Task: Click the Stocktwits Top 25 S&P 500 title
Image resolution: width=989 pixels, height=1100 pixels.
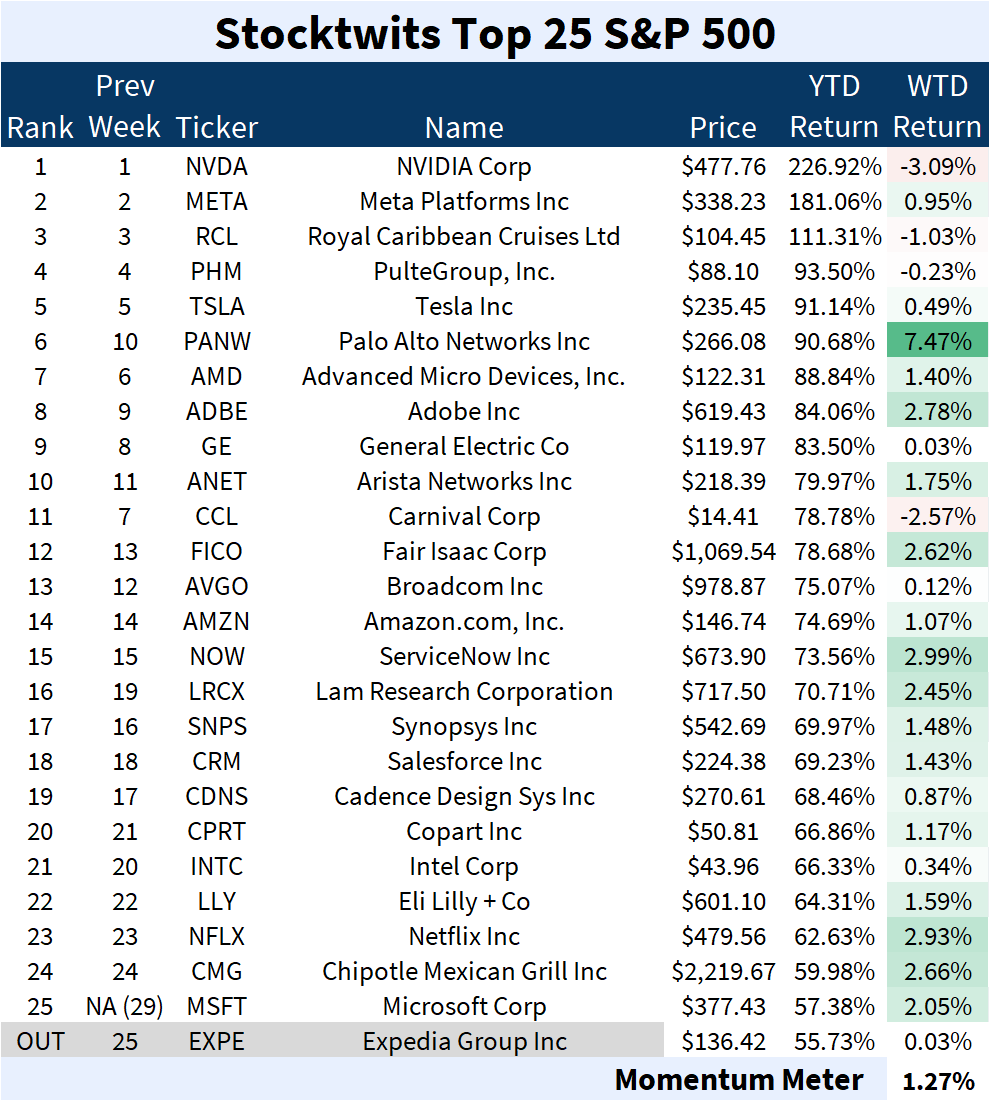Action: coord(494,33)
